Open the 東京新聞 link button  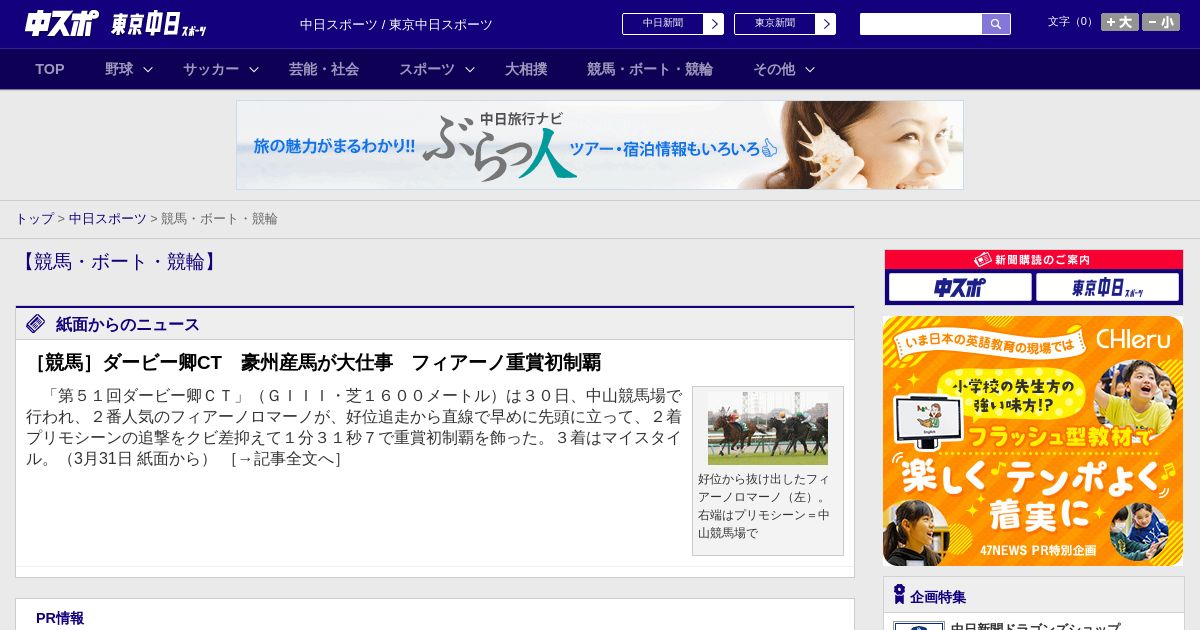pyautogui.click(x=775, y=24)
